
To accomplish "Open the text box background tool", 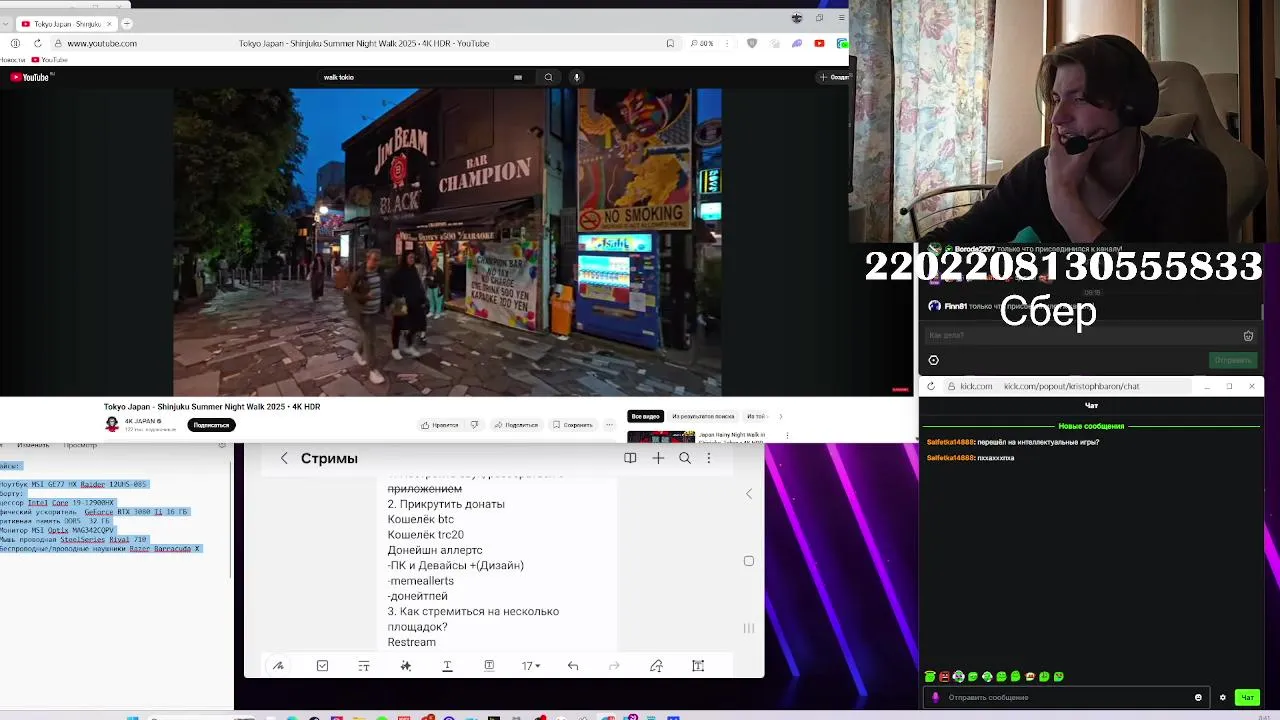I will coord(489,666).
